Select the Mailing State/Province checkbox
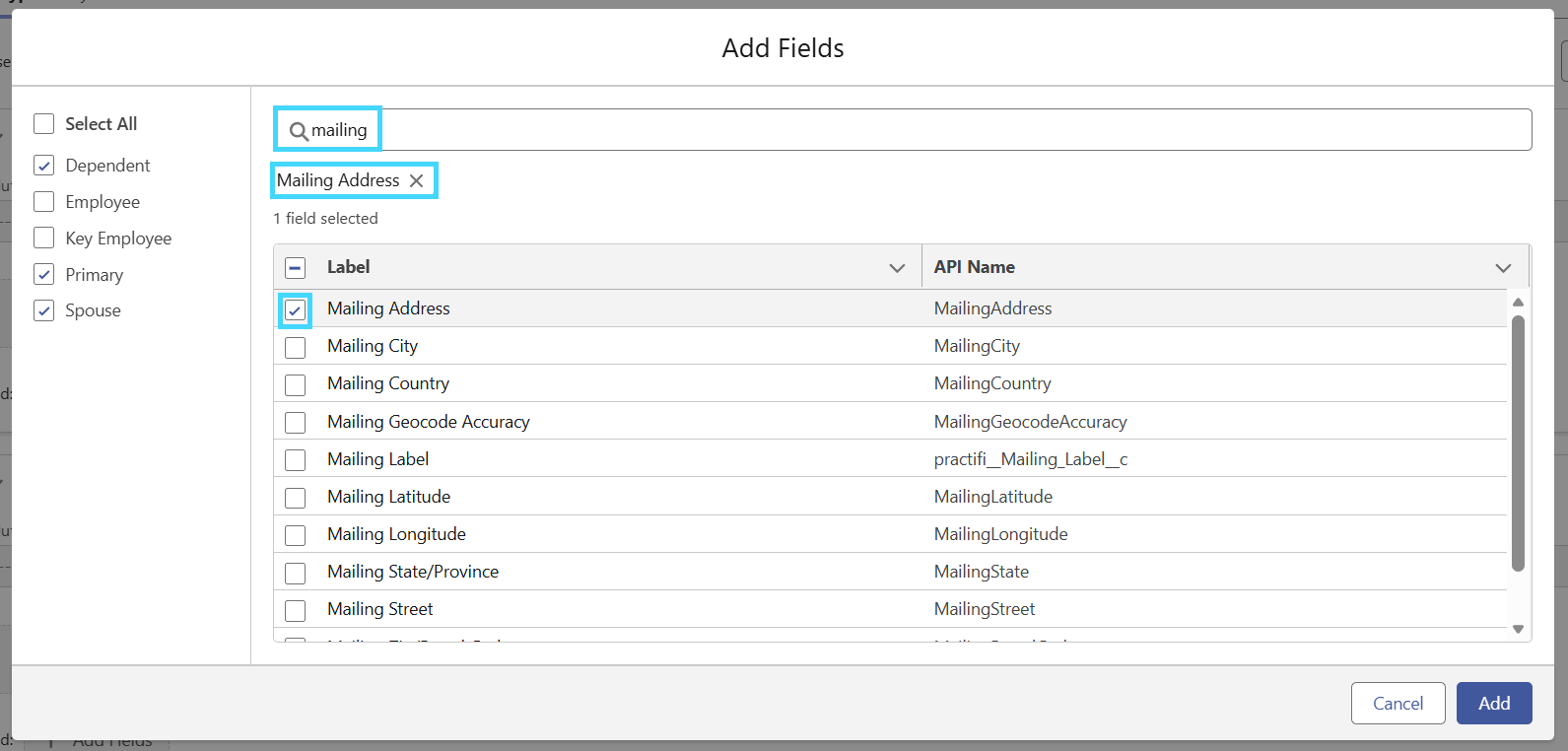Image resolution: width=1568 pixels, height=751 pixels. point(296,572)
